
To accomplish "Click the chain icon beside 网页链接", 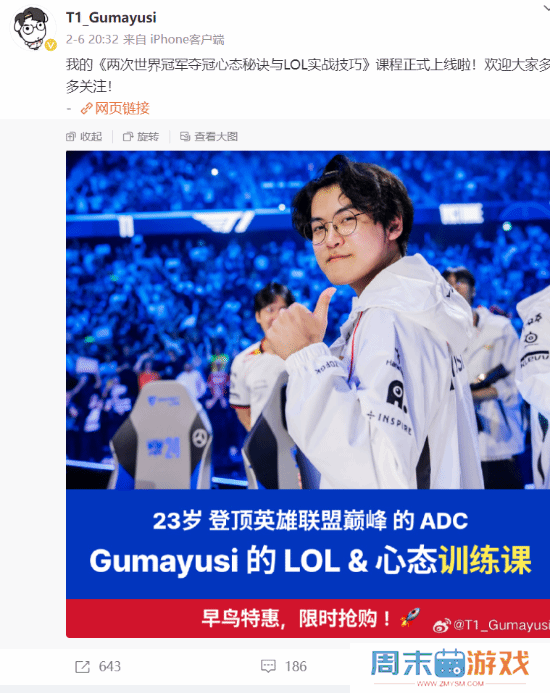I will pyautogui.click(x=86, y=109).
